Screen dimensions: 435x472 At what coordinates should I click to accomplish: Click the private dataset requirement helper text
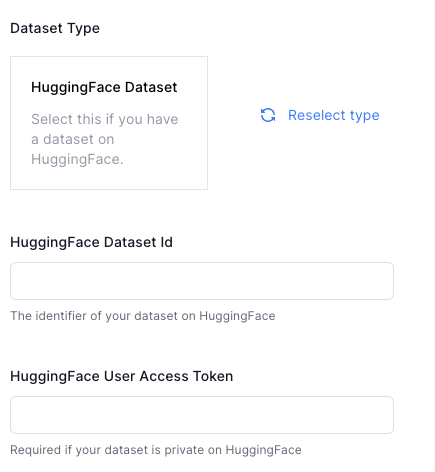coord(156,450)
